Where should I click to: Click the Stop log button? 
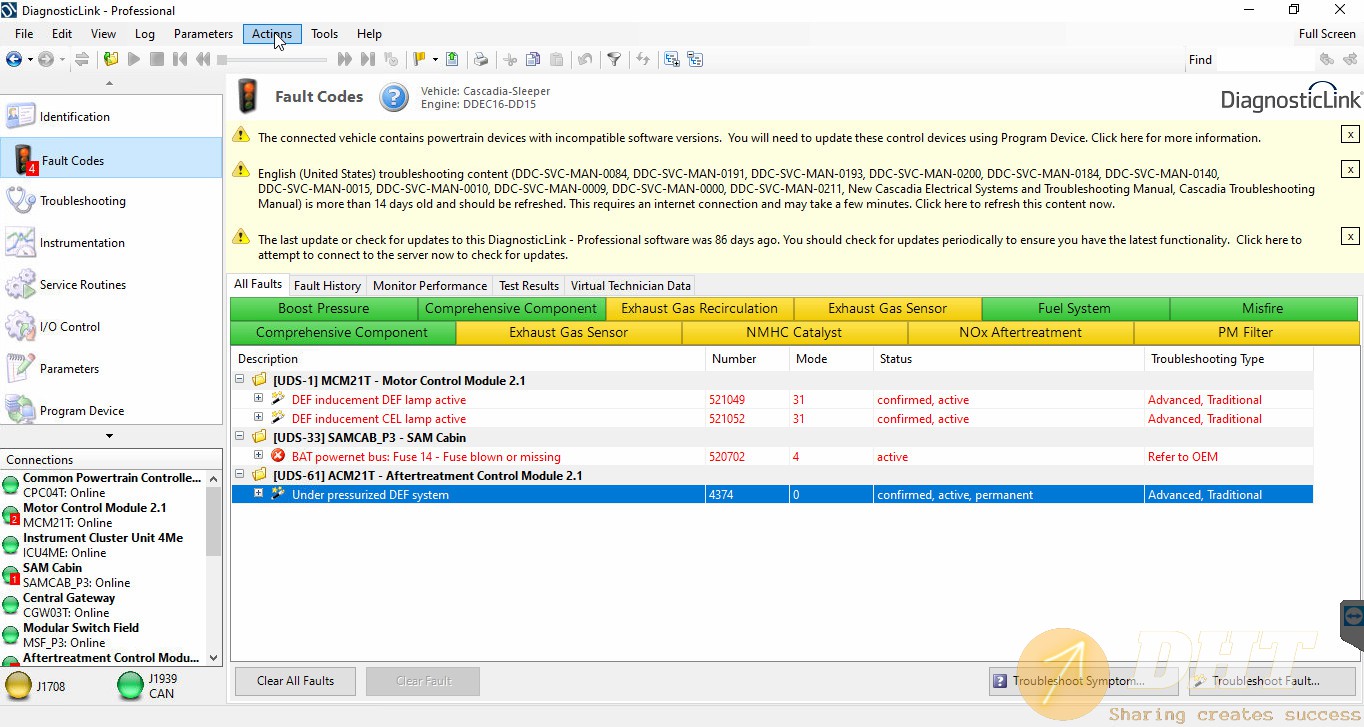(x=157, y=60)
